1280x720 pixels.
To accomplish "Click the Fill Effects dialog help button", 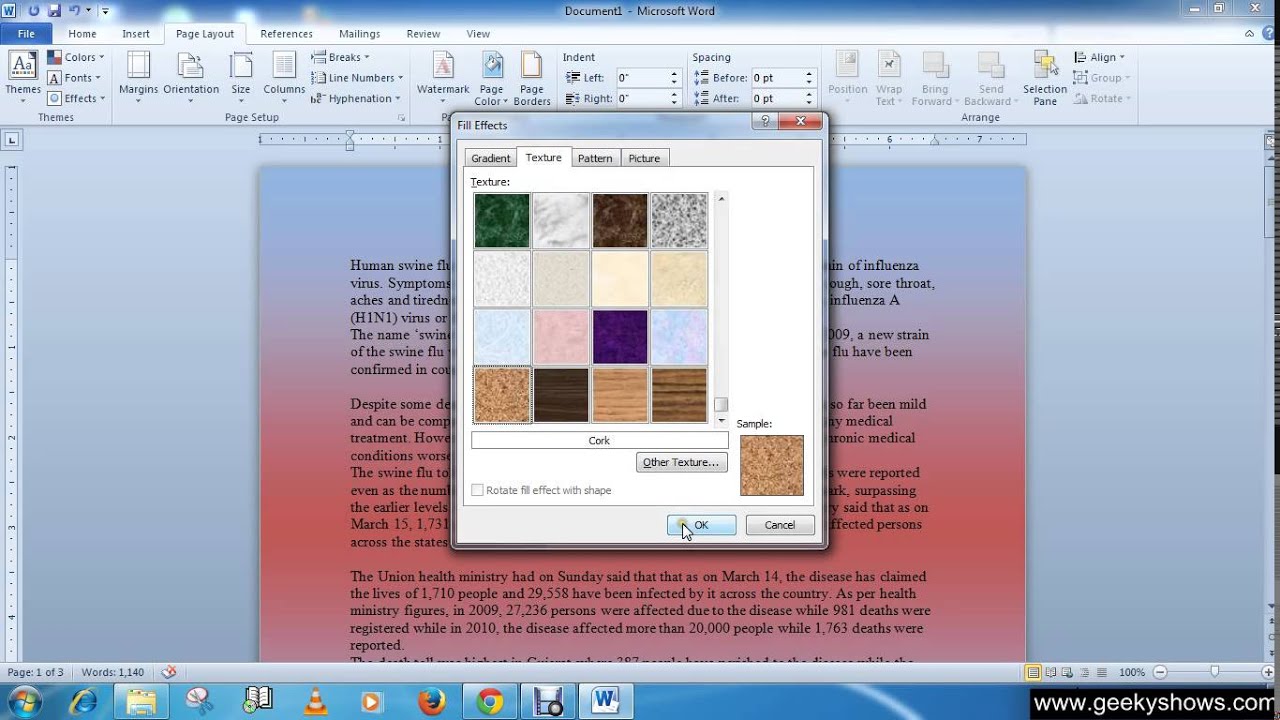I will tap(765, 121).
